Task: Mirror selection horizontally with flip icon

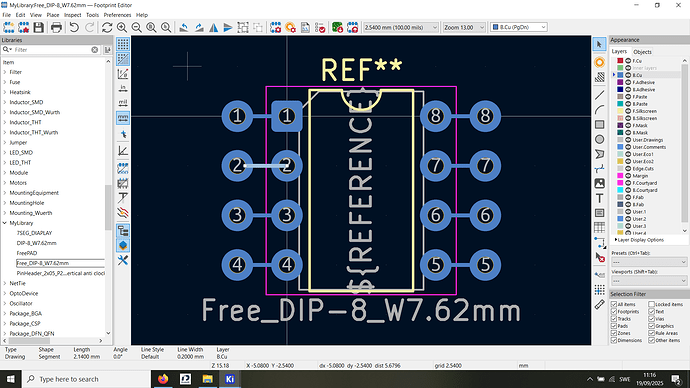Action: coord(213,27)
